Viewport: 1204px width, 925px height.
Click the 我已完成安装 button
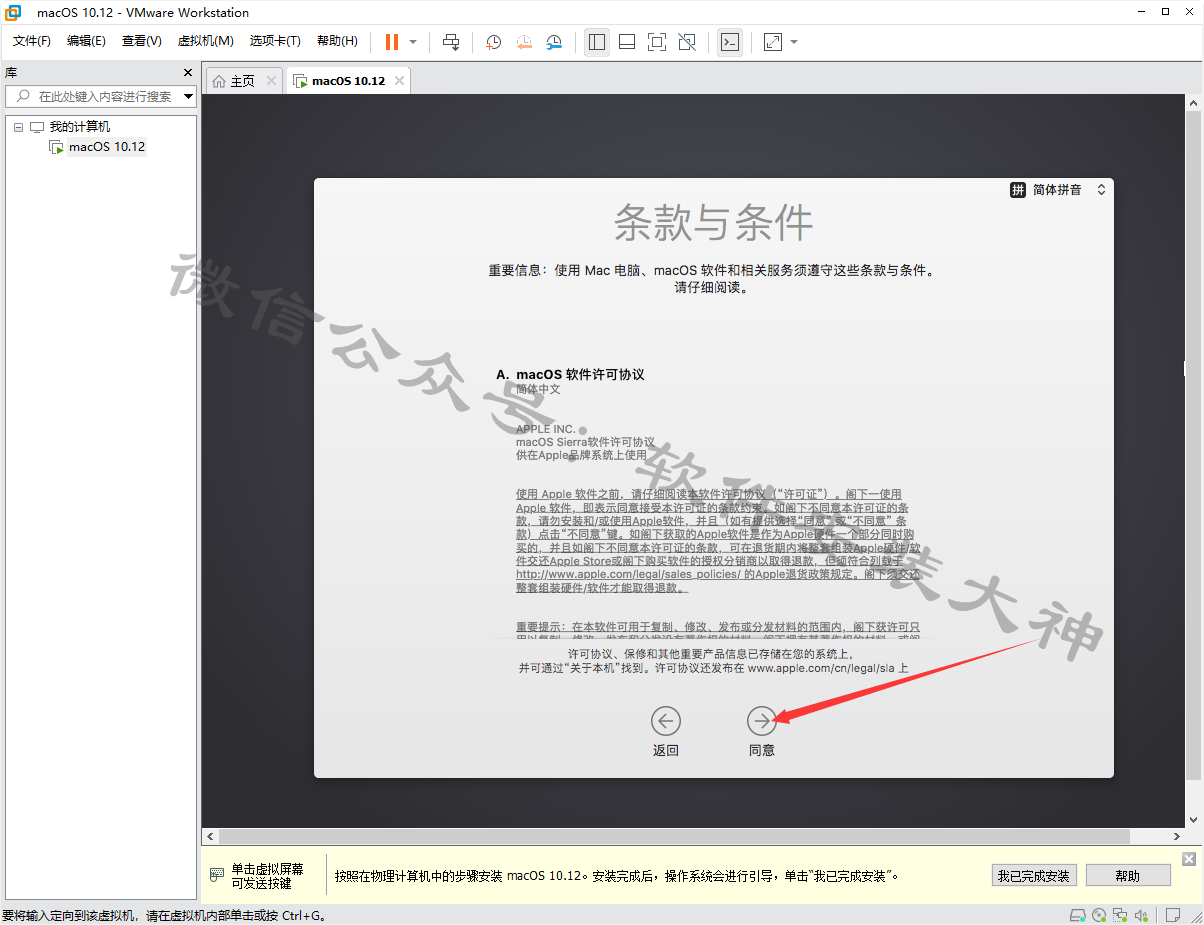pos(1034,876)
